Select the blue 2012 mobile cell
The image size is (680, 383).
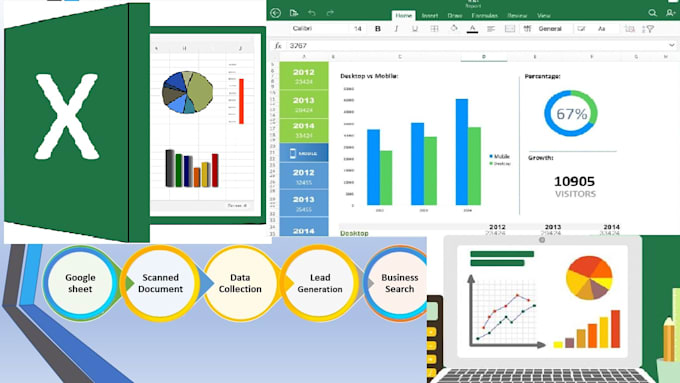pos(304,176)
